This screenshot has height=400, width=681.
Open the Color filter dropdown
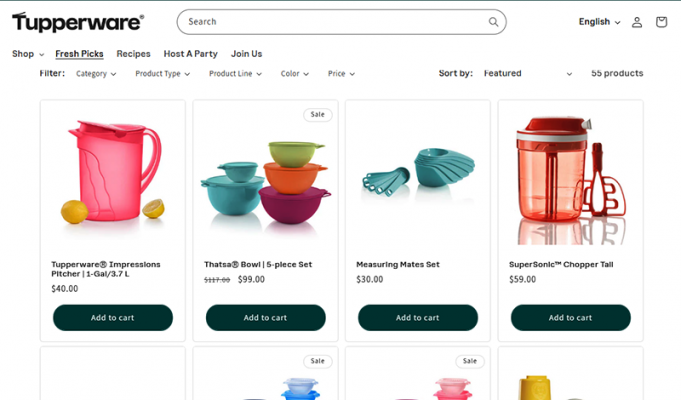(x=295, y=74)
